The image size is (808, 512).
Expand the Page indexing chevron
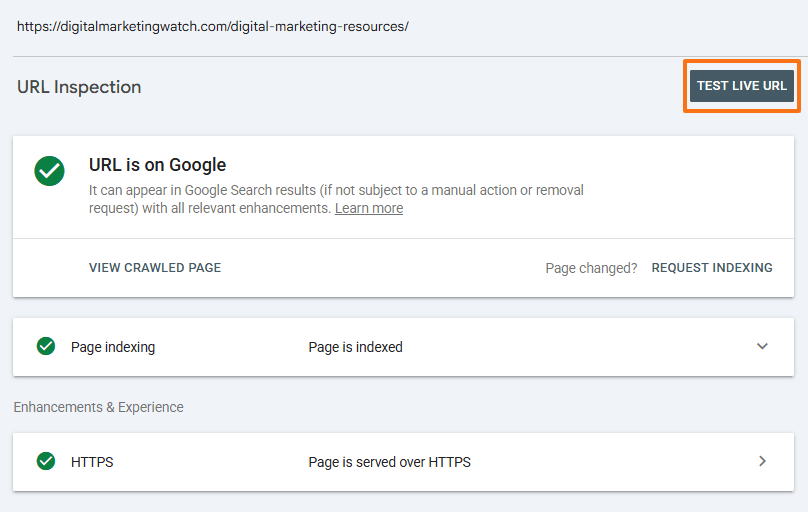click(x=762, y=346)
